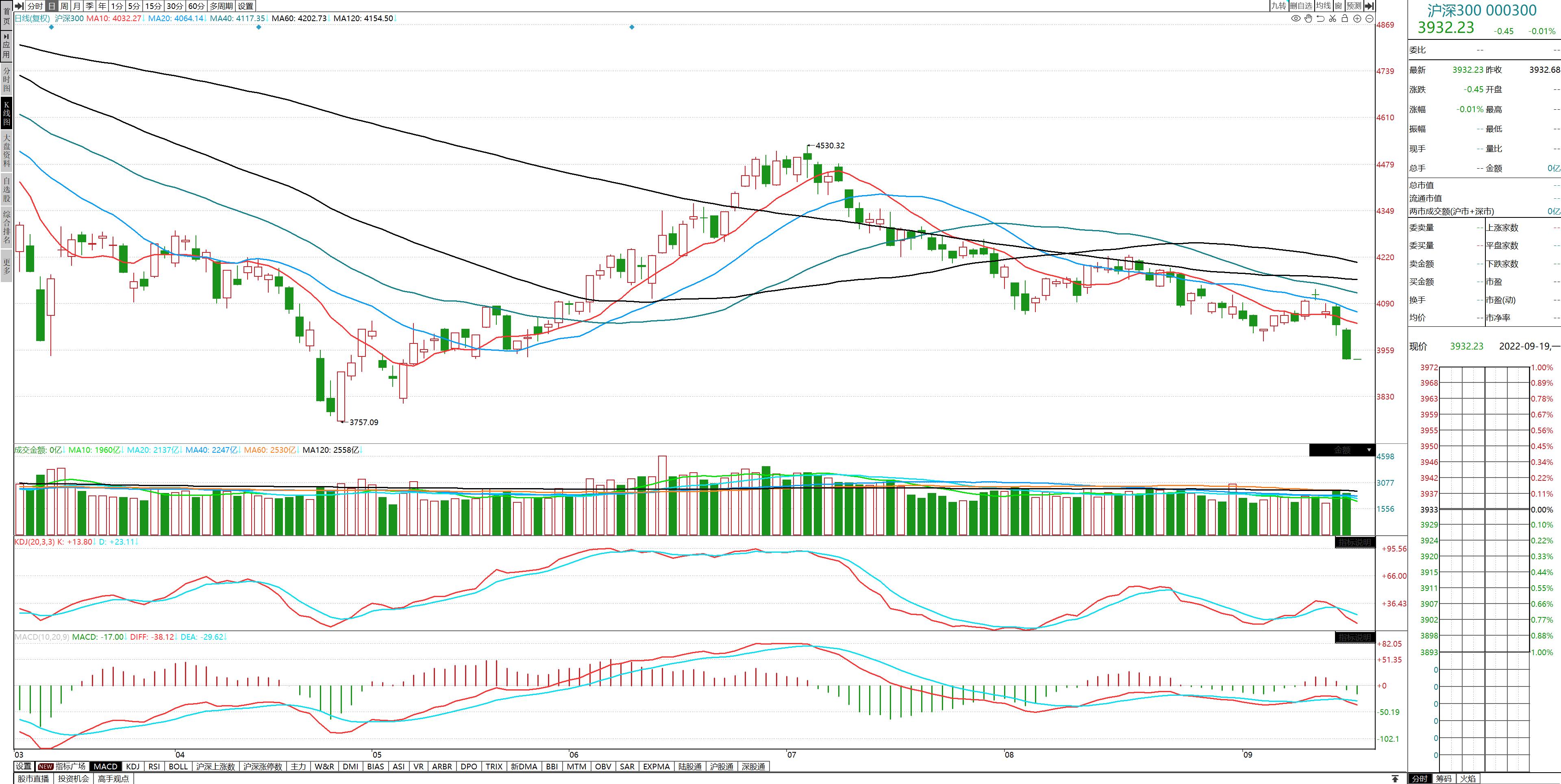Click the undo arrow icon
Screen dimensions: 1561x784
click(x=1320, y=19)
